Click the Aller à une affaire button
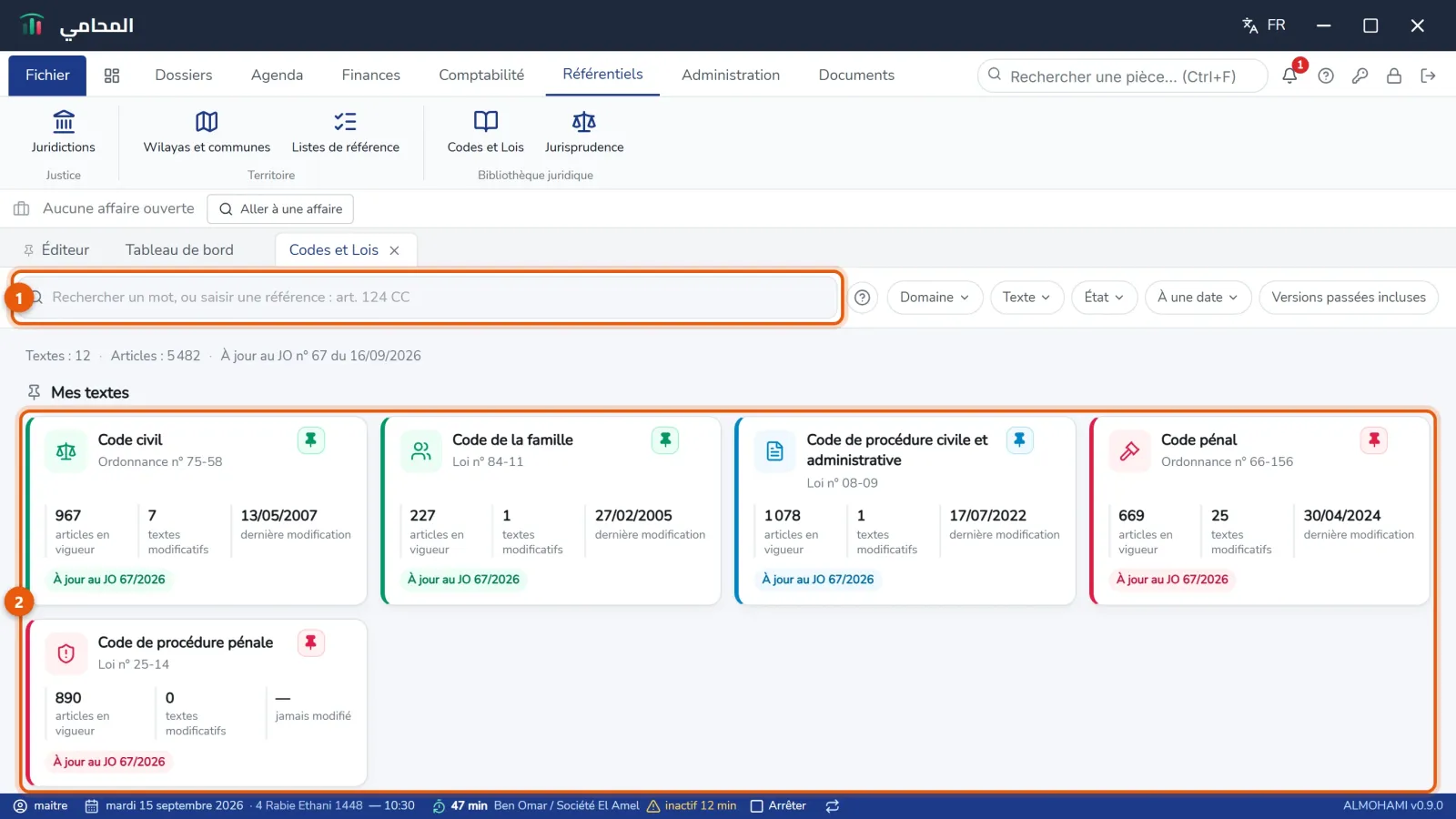 click(280, 209)
